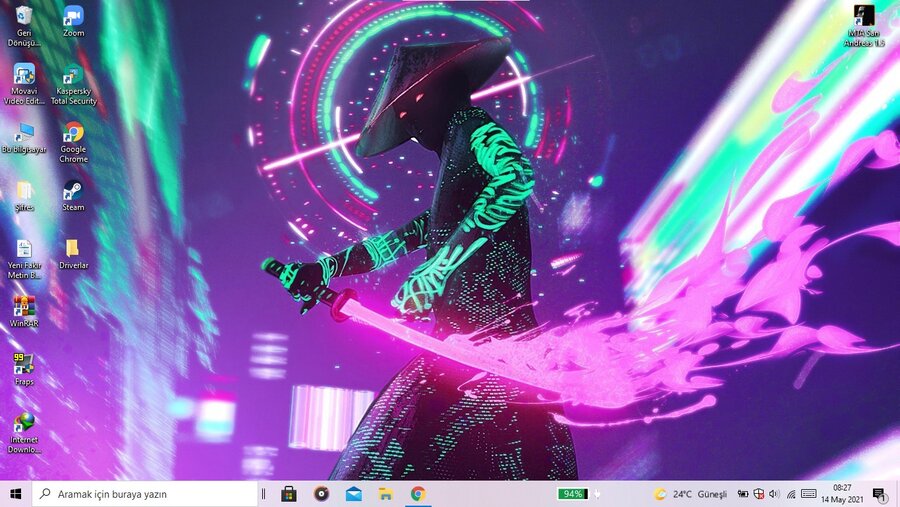Open the Zoom desktop shortcut
This screenshot has height=507, width=900.
click(x=73, y=22)
